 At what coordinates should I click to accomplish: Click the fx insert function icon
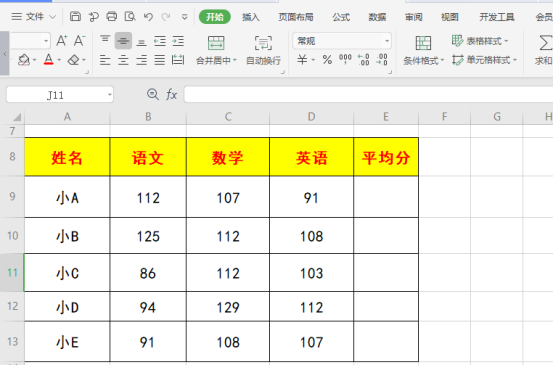[x=171, y=94]
